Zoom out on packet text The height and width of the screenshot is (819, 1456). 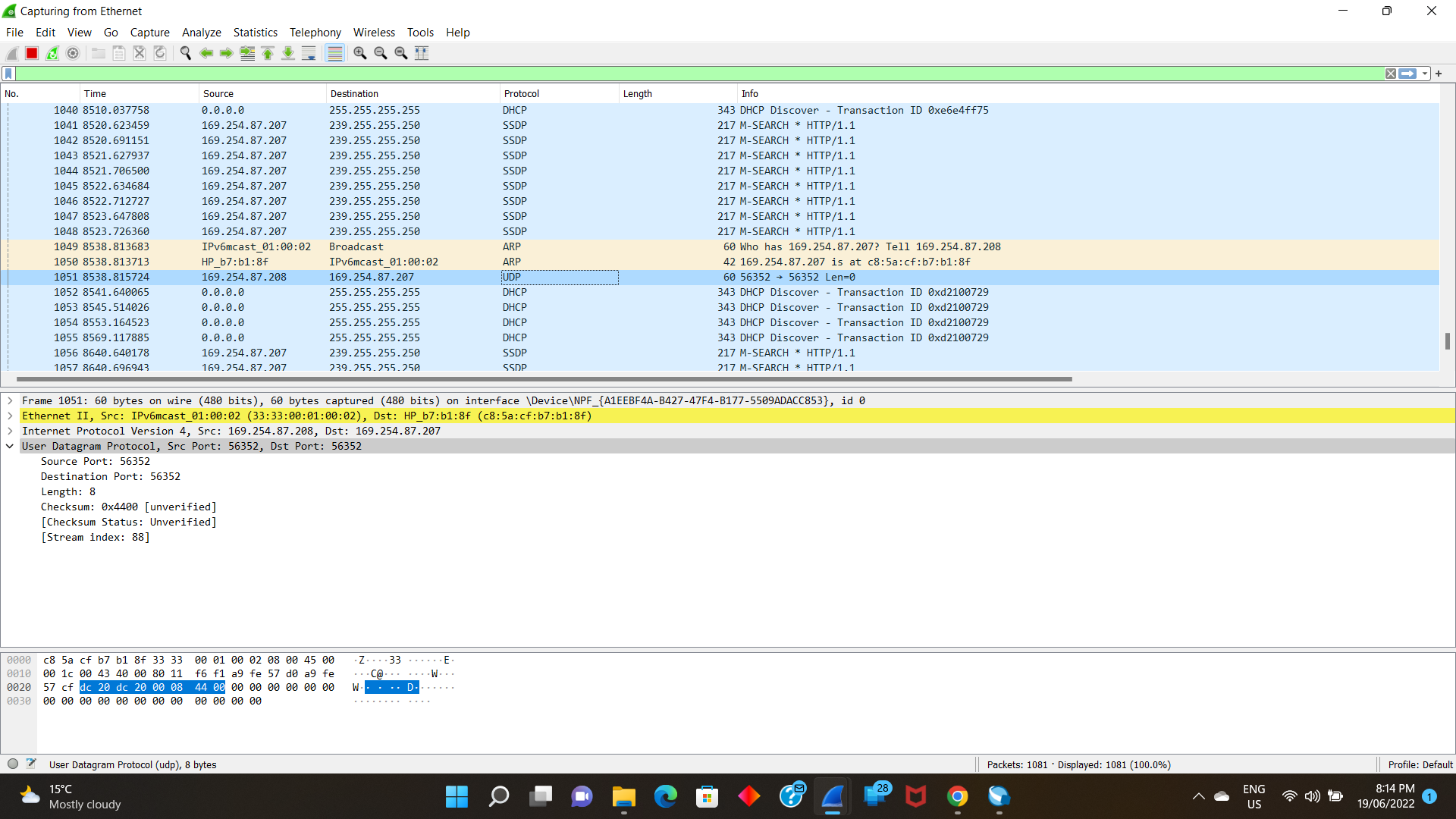[x=381, y=53]
